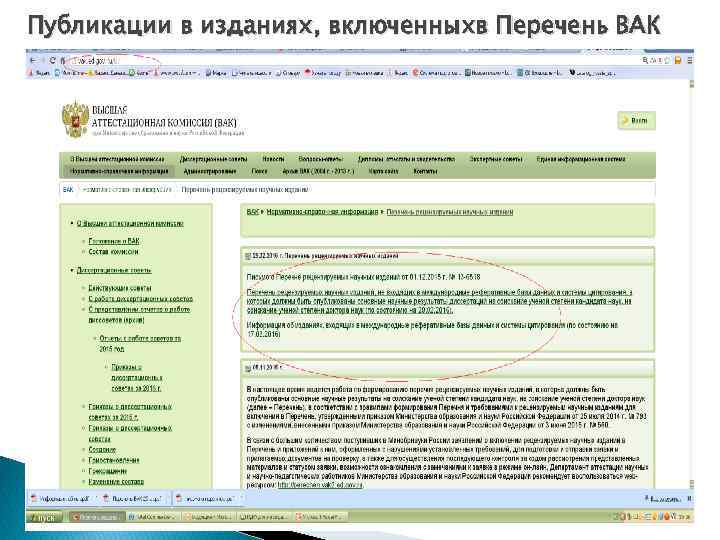Open the Поиск nav item
The width and height of the screenshot is (720, 540).
point(259,171)
